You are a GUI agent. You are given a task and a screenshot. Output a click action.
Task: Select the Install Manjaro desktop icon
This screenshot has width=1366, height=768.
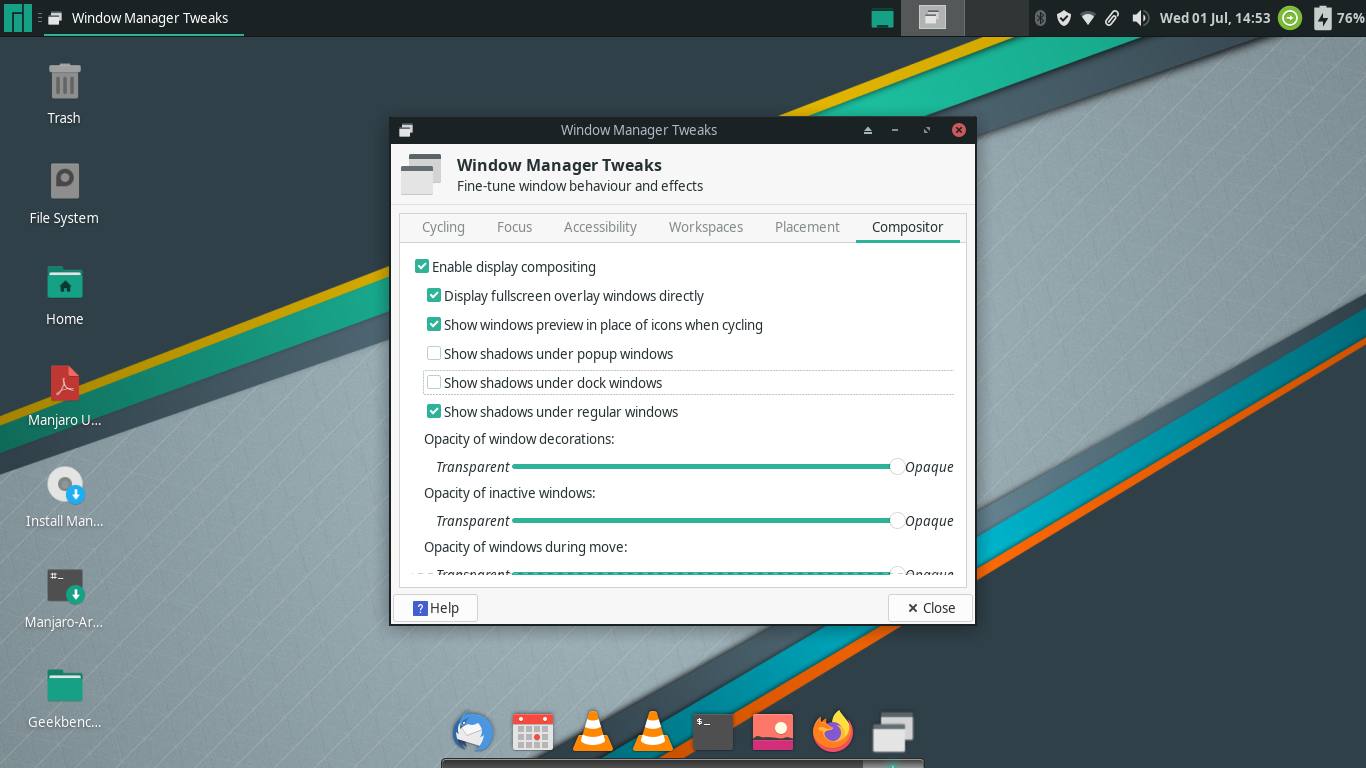point(64,496)
